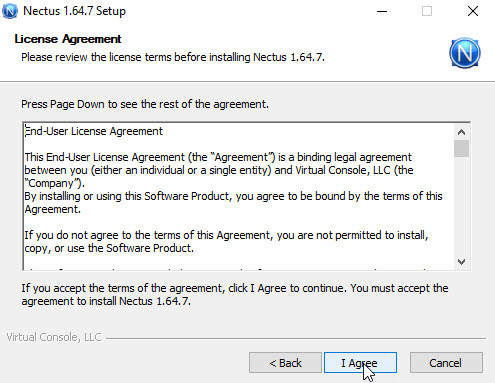Cancel the Nectus installation
Screen dimensions: 495x383
pyautogui.click(x=446, y=363)
